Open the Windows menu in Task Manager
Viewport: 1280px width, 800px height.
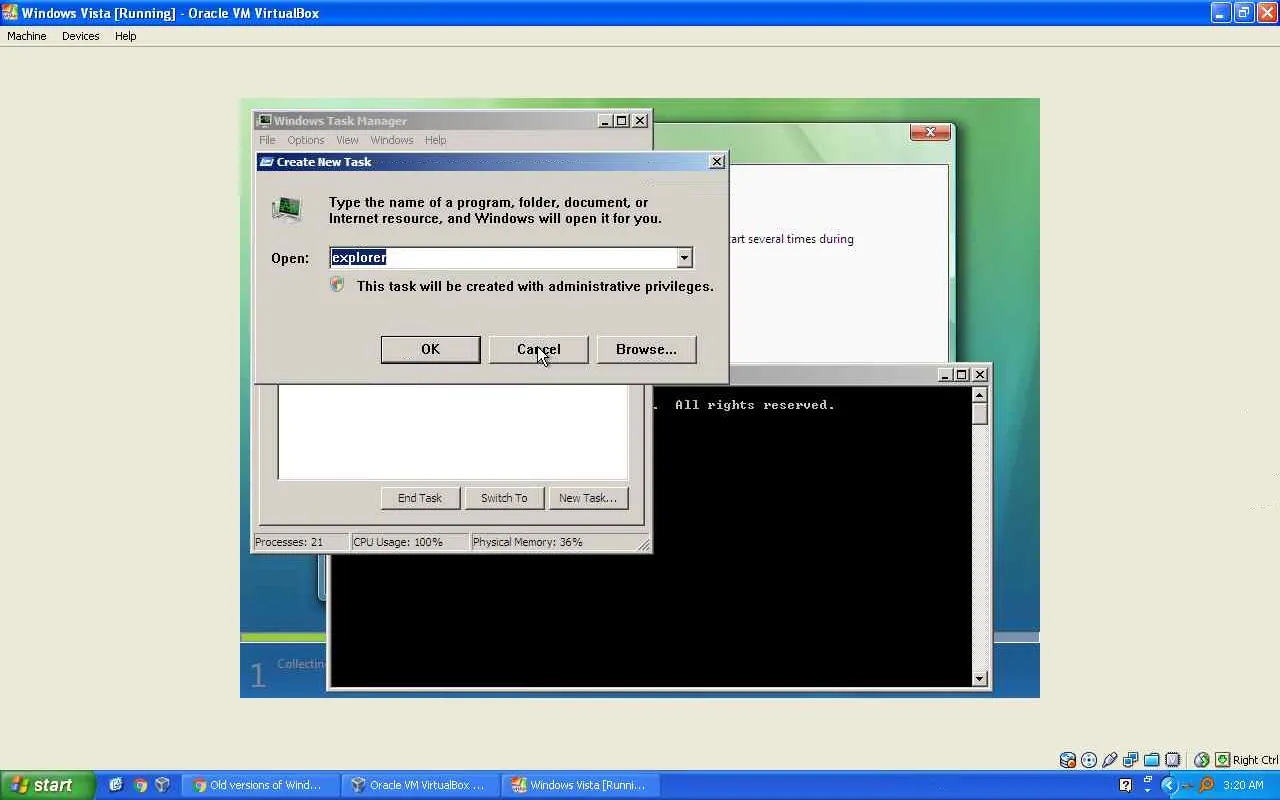392,140
